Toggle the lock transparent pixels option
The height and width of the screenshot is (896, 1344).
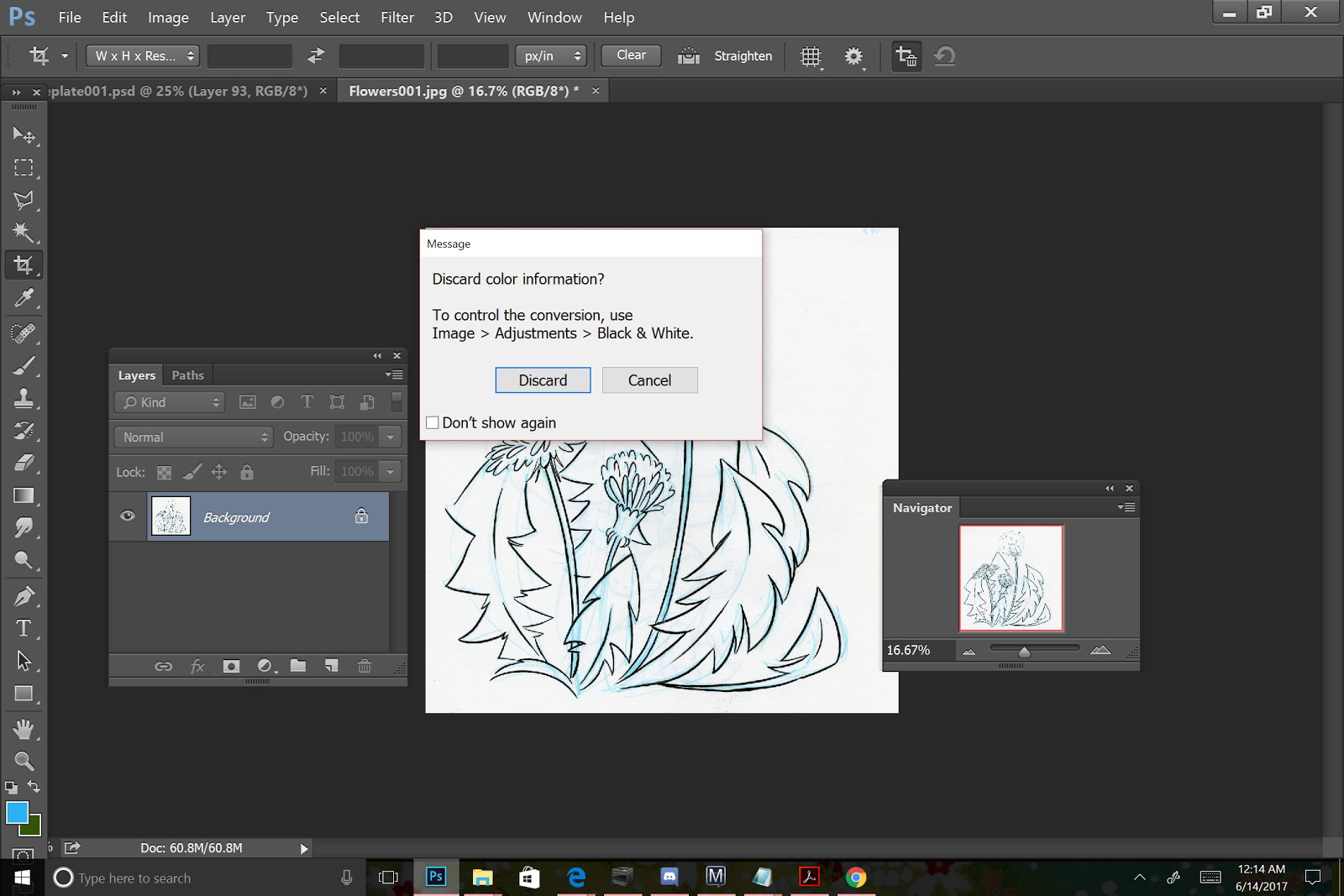[x=165, y=473]
